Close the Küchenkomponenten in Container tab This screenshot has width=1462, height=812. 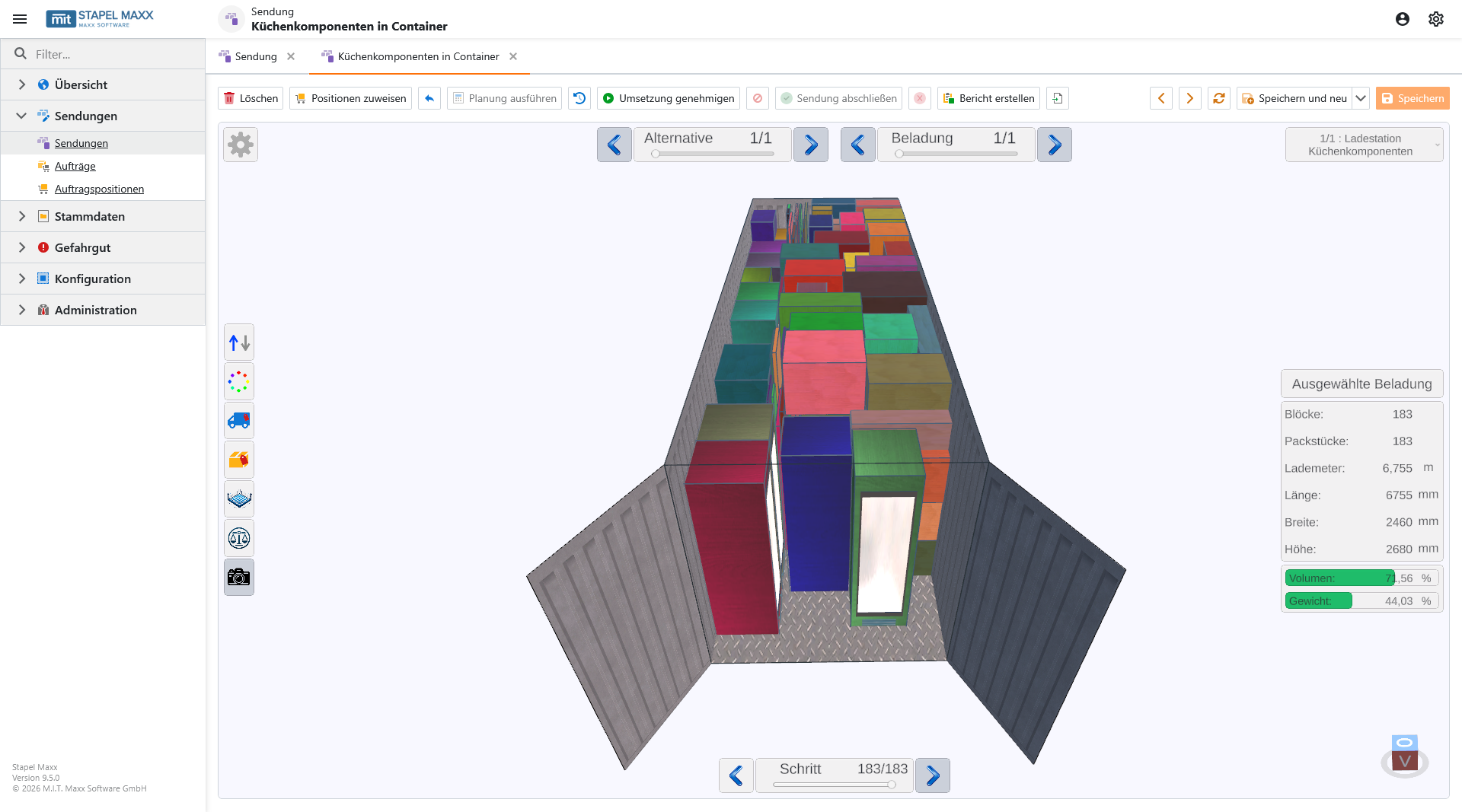click(x=513, y=56)
